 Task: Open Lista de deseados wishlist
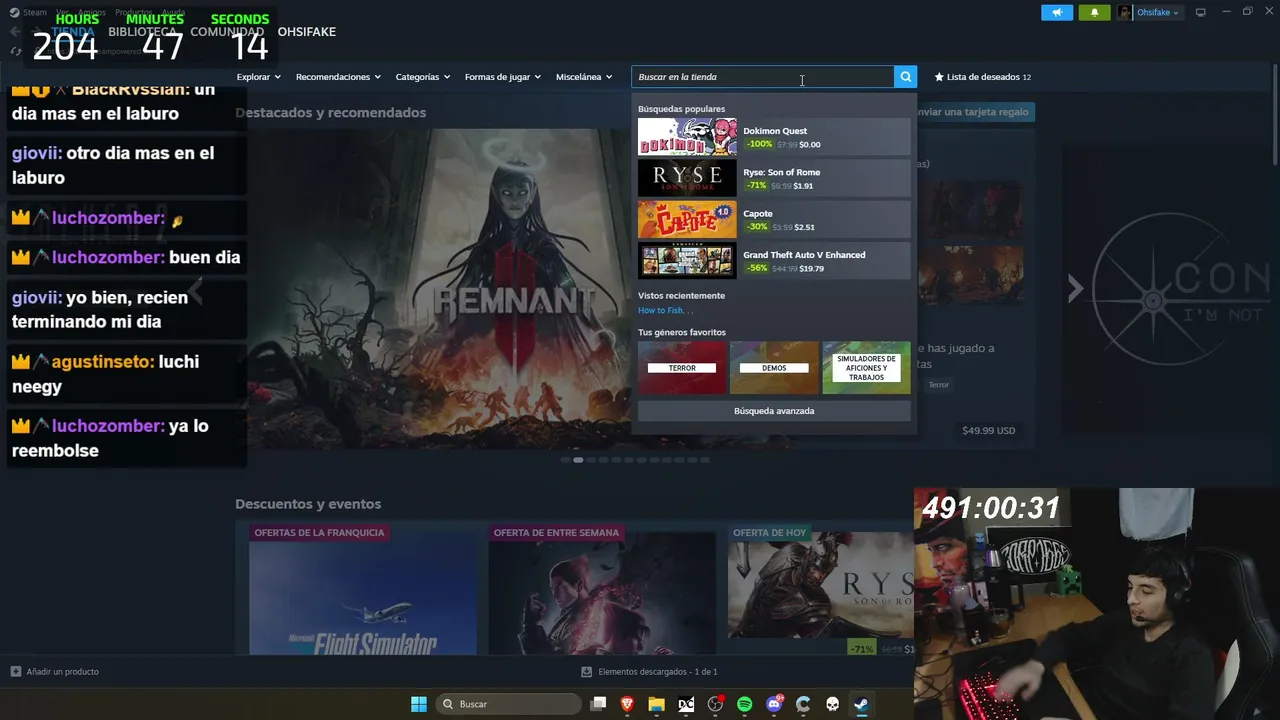[x=983, y=77]
